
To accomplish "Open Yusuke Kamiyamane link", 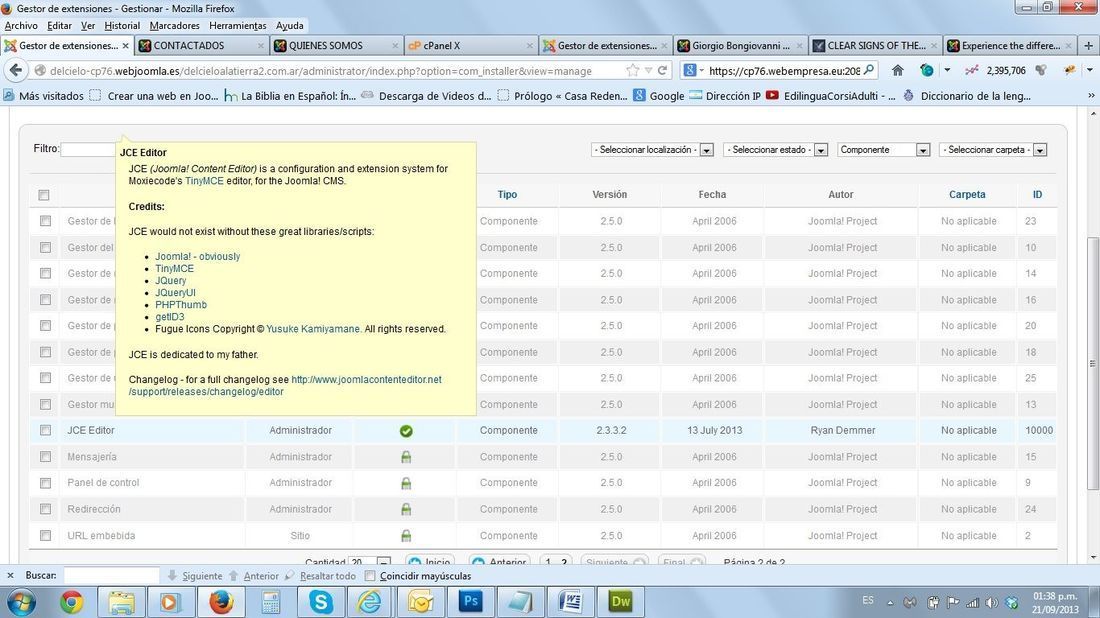I will tap(313, 329).
